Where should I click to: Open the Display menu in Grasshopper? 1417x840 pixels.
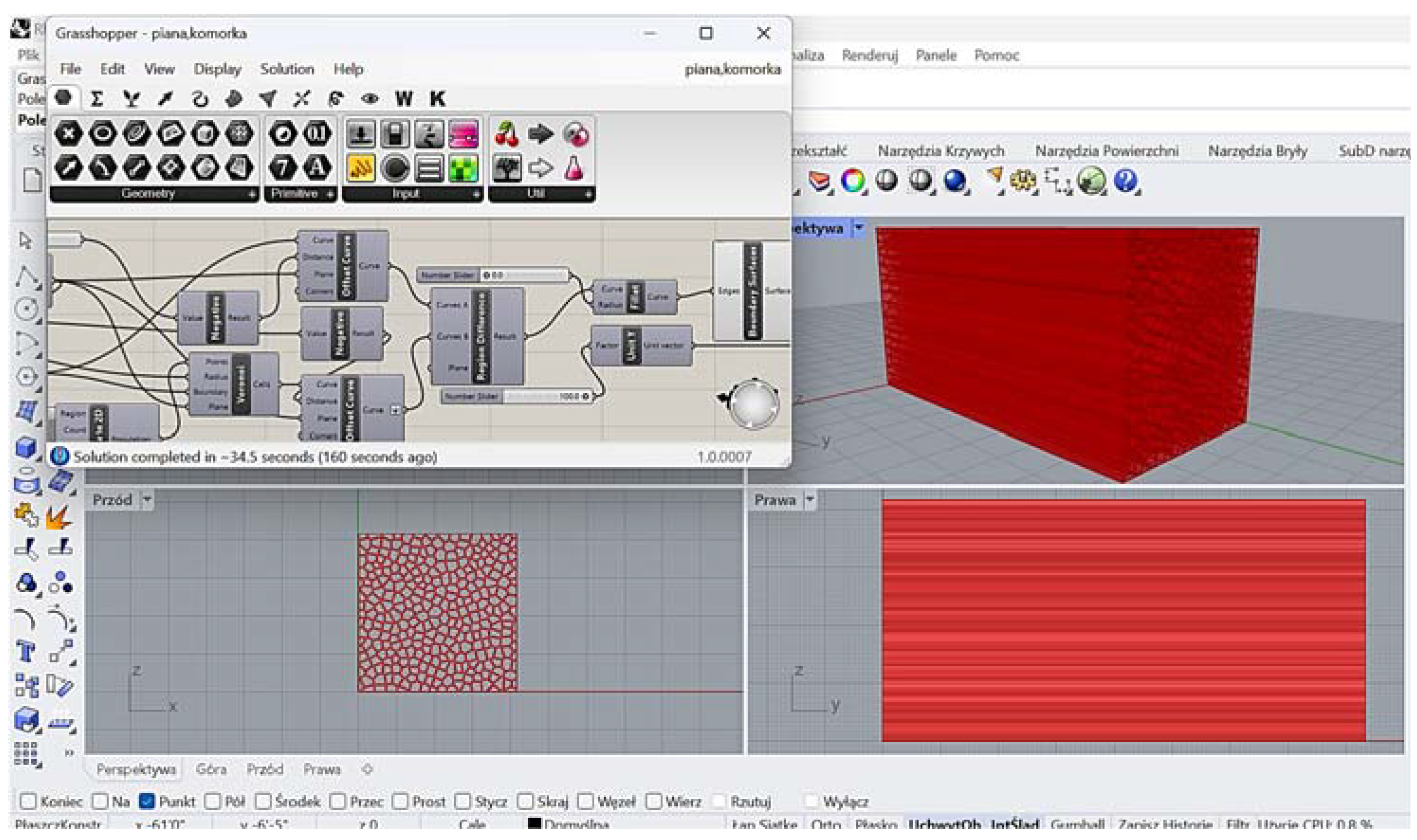[x=218, y=69]
